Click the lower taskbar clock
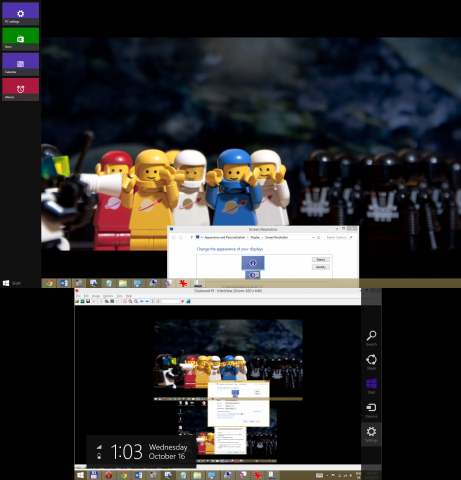Viewport: 461px width, 480px height. coord(372,475)
